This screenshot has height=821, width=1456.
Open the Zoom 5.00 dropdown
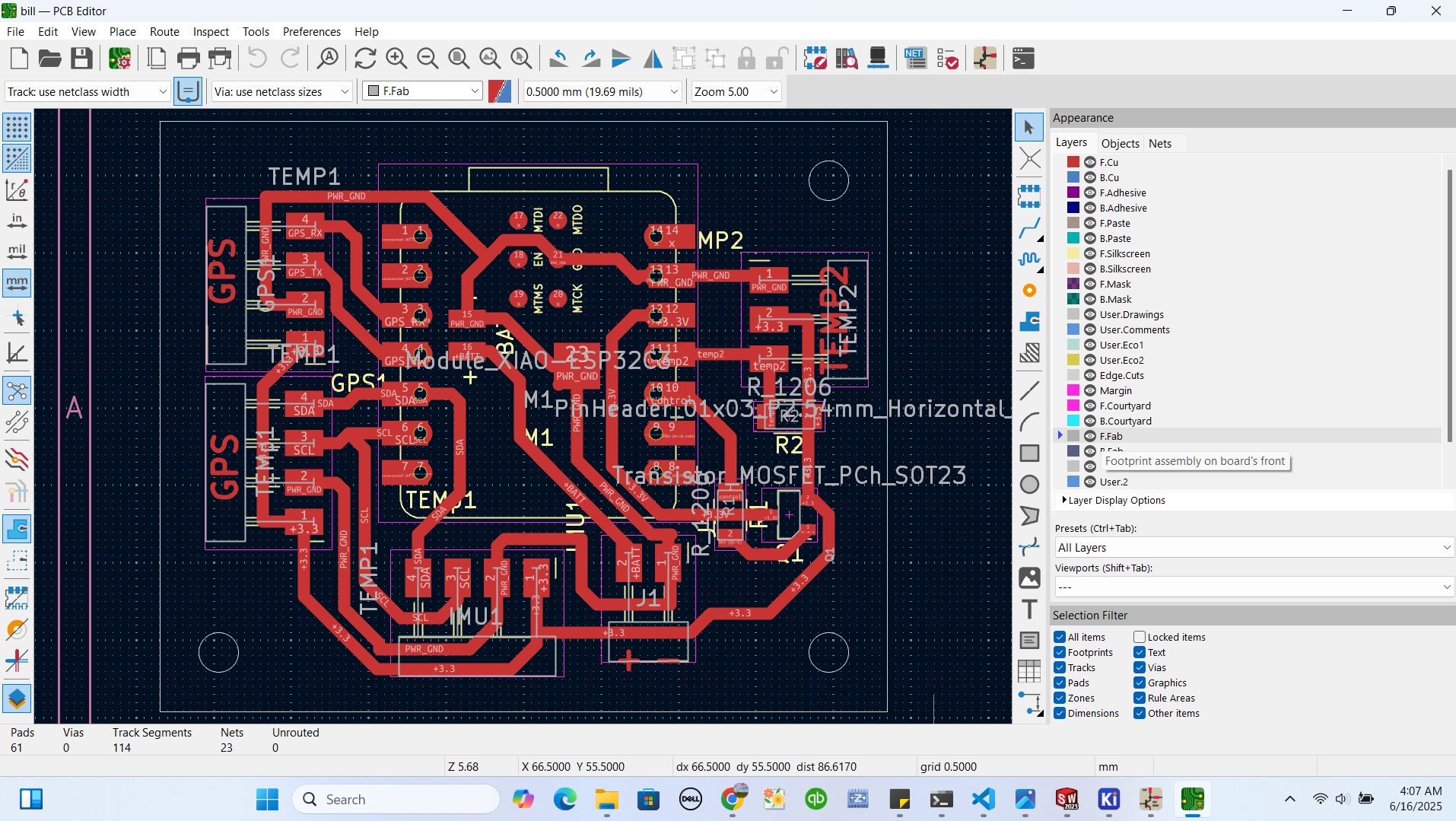(x=736, y=91)
